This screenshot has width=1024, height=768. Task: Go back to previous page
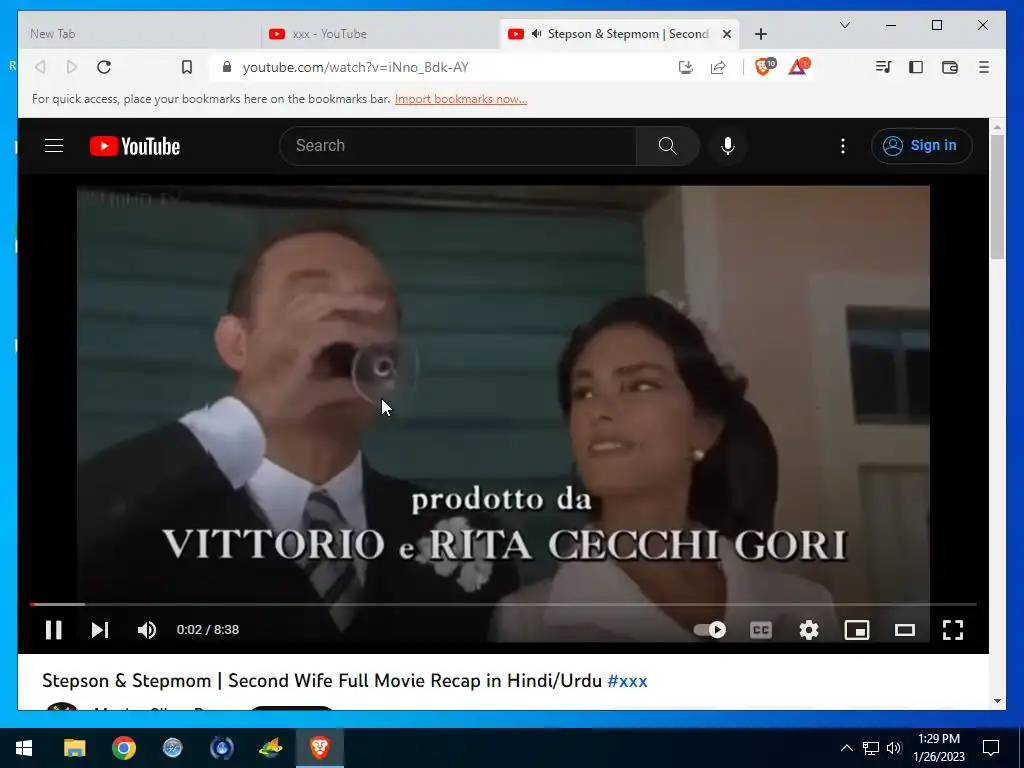click(40, 67)
